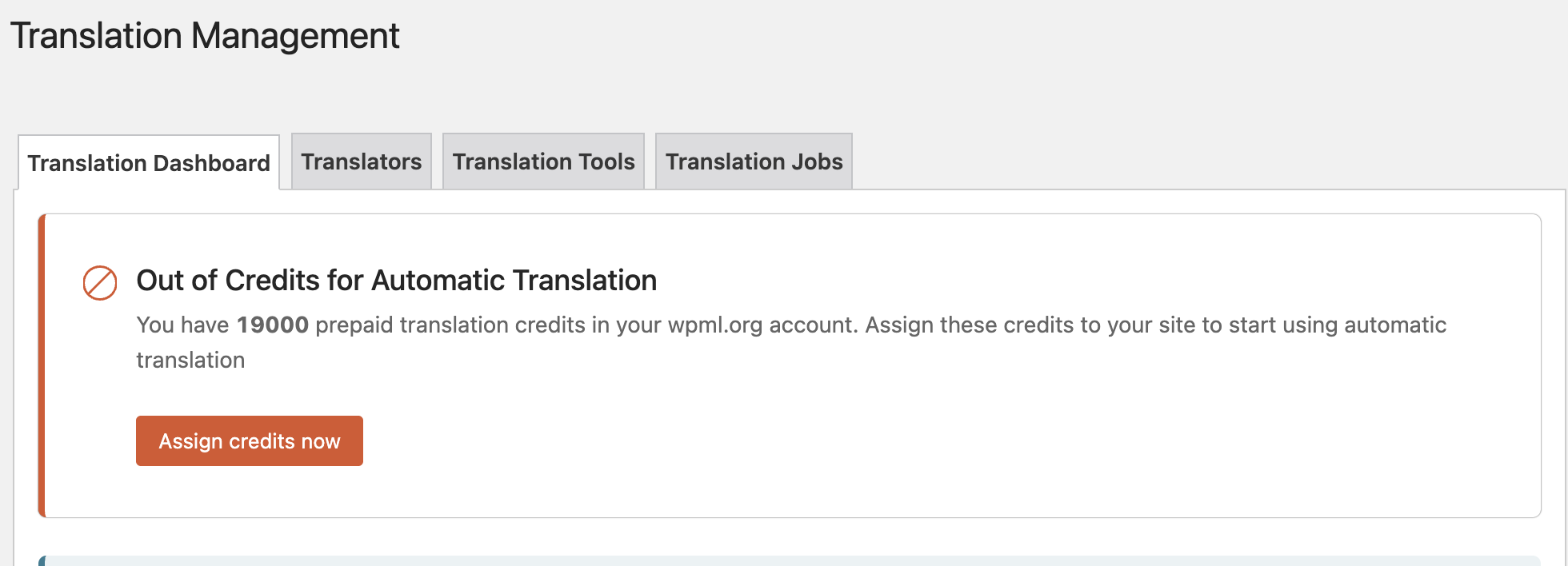This screenshot has height=566, width=1568.
Task: Click the Out of Credits heading
Action: 397,281
